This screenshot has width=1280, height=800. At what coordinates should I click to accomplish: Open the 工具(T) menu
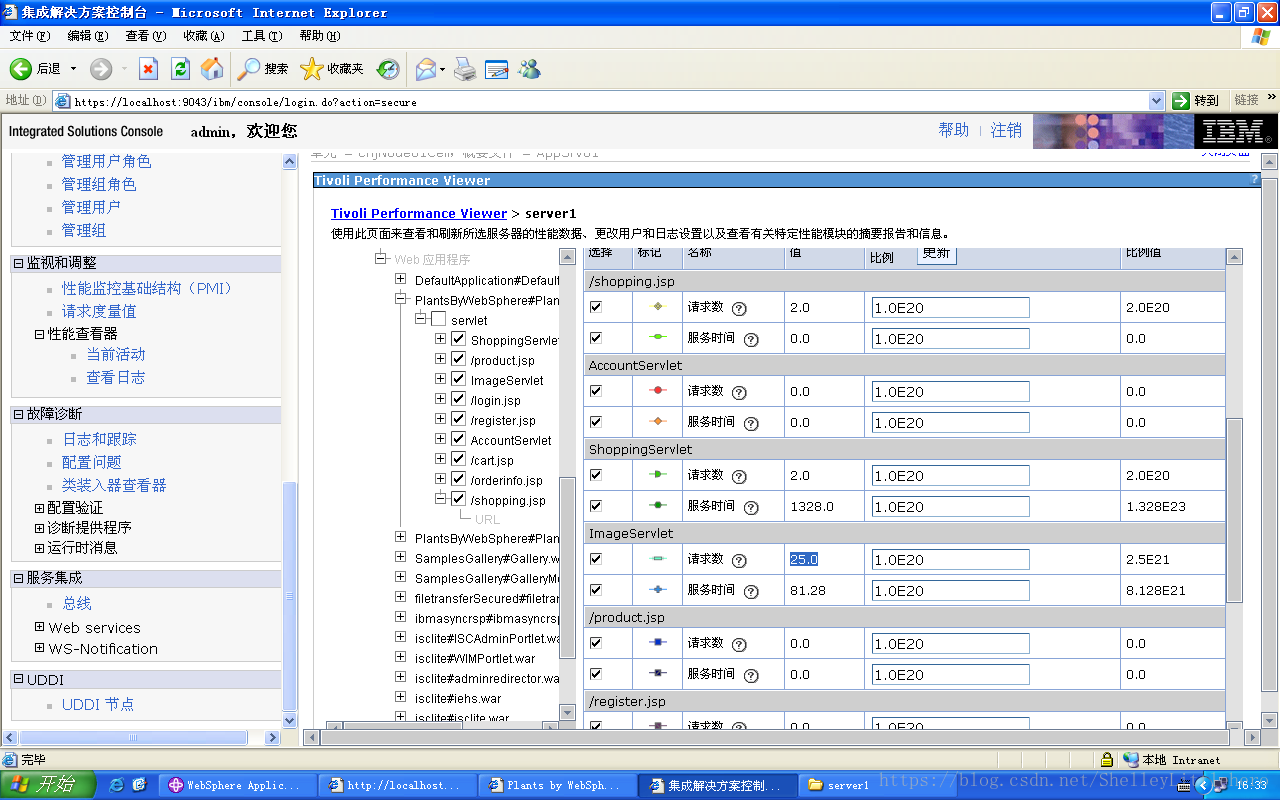262,36
